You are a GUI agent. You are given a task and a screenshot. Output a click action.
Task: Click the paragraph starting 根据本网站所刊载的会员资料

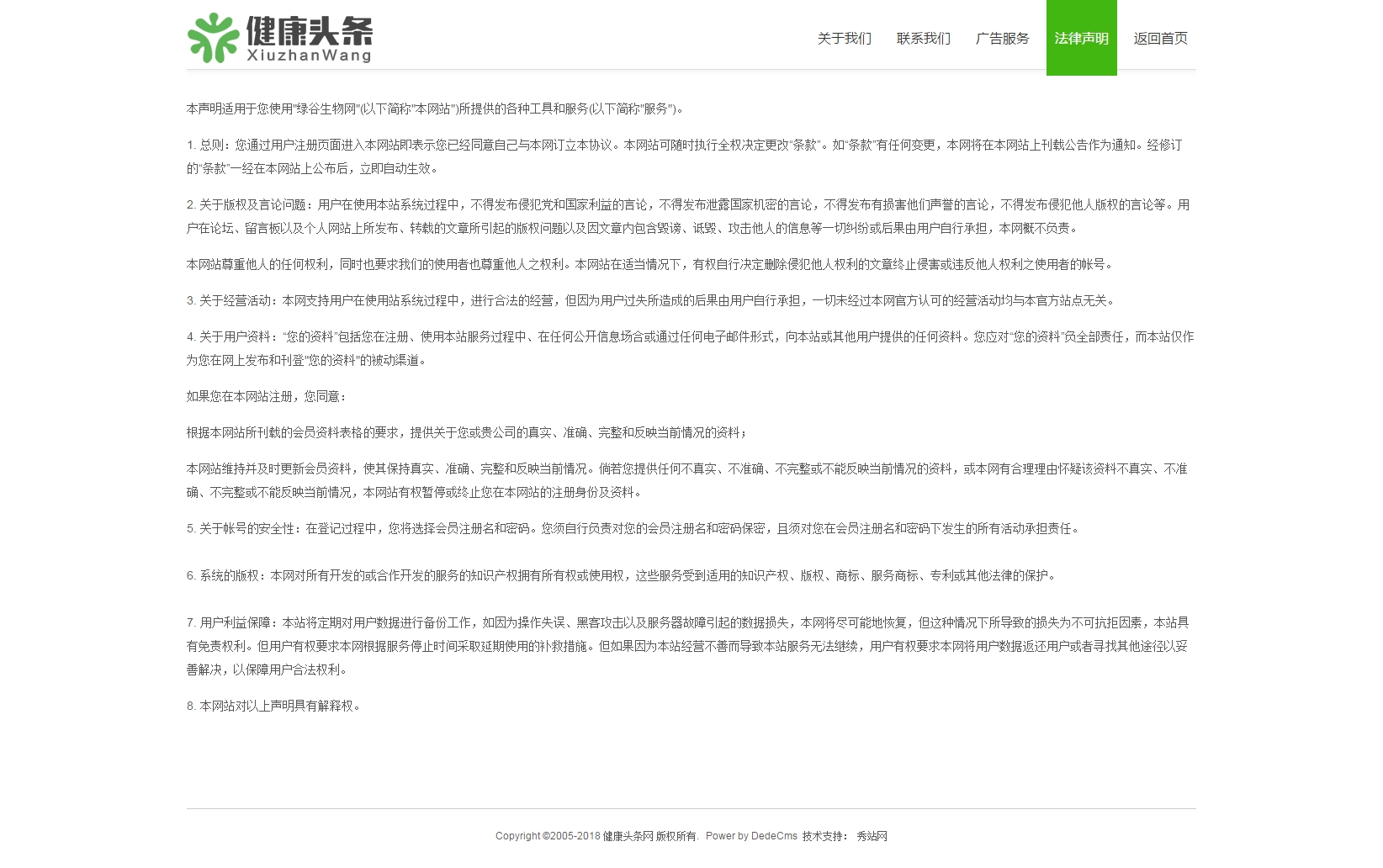point(468,432)
